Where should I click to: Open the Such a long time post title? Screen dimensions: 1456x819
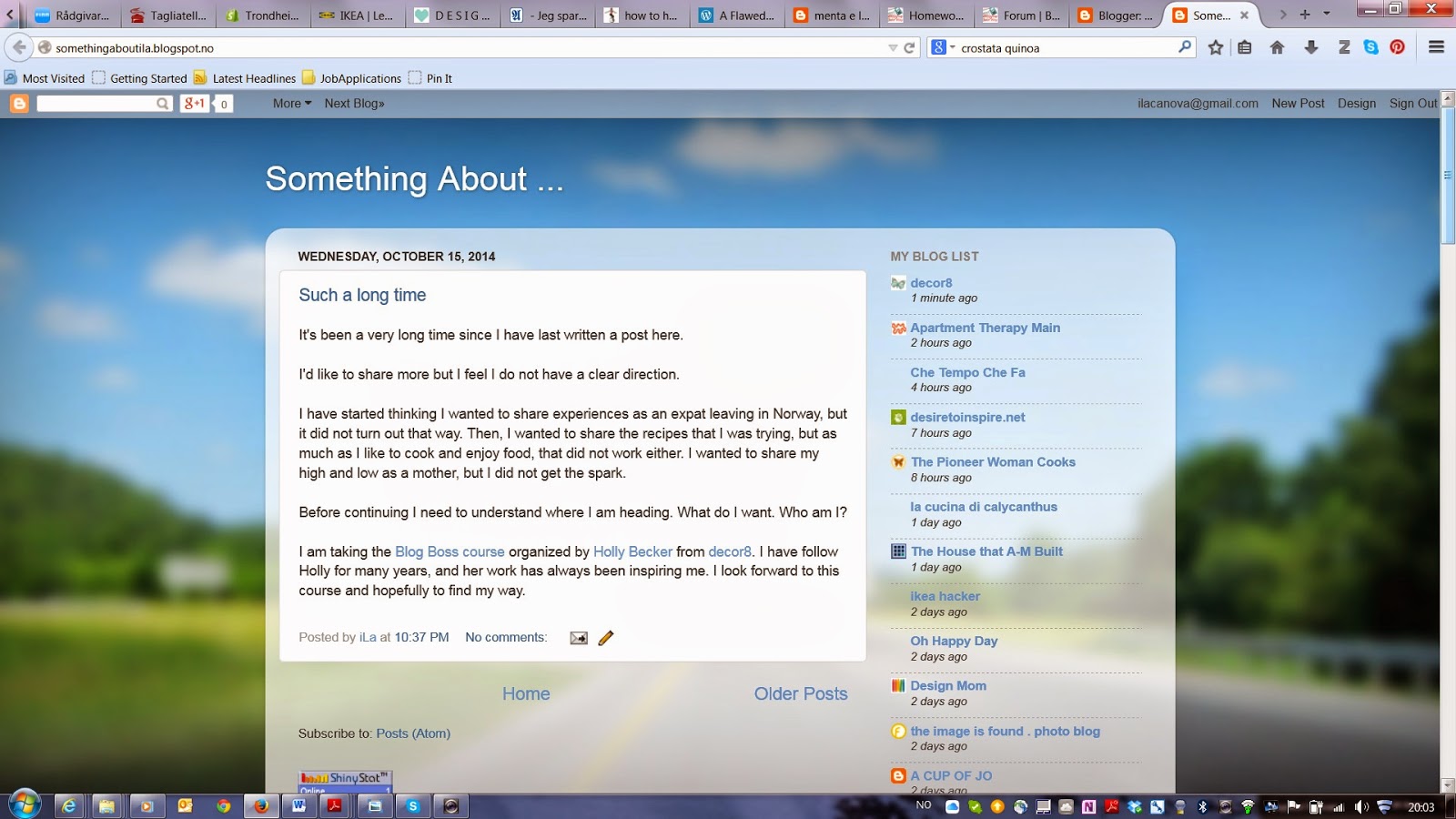click(362, 295)
